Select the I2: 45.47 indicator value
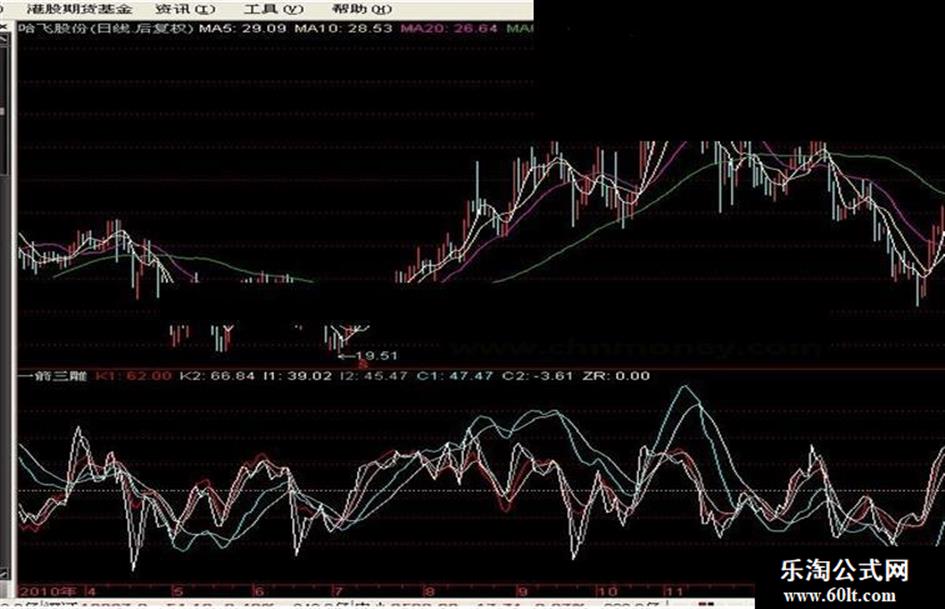The height and width of the screenshot is (609, 945). [374, 376]
